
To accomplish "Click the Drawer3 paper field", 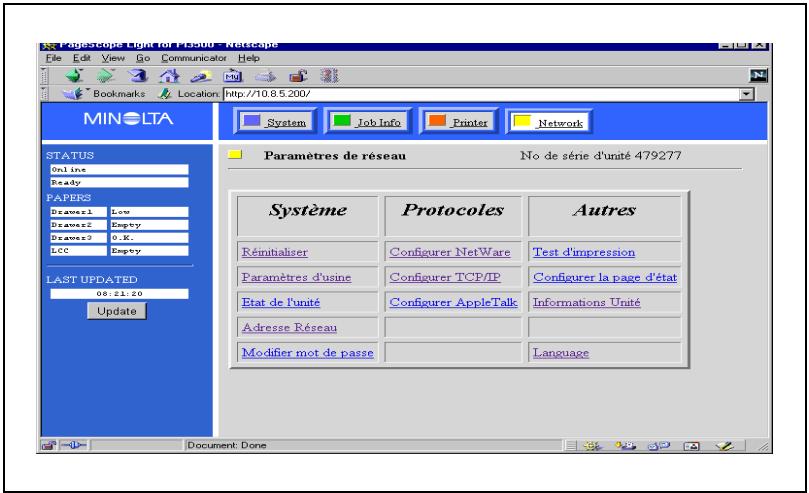I will [78, 238].
